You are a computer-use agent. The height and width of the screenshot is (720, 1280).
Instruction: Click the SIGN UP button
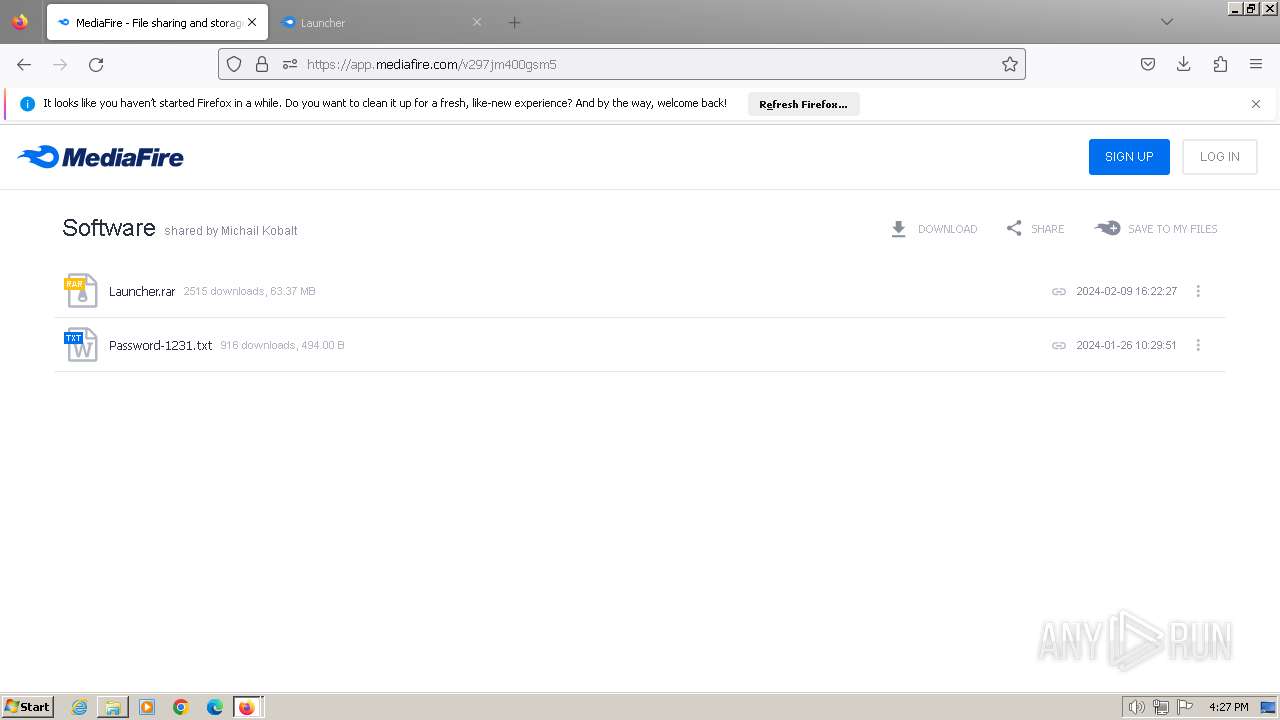pyautogui.click(x=1129, y=157)
